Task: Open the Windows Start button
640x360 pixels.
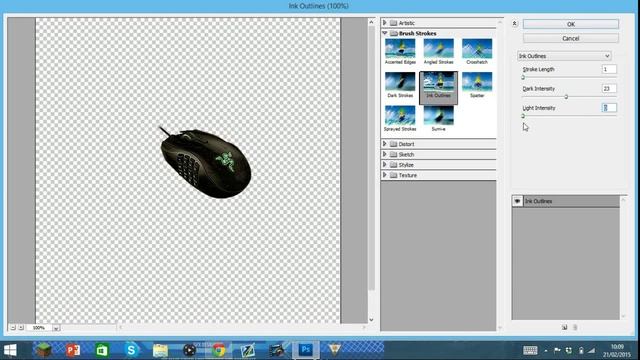Action: [x=10, y=350]
